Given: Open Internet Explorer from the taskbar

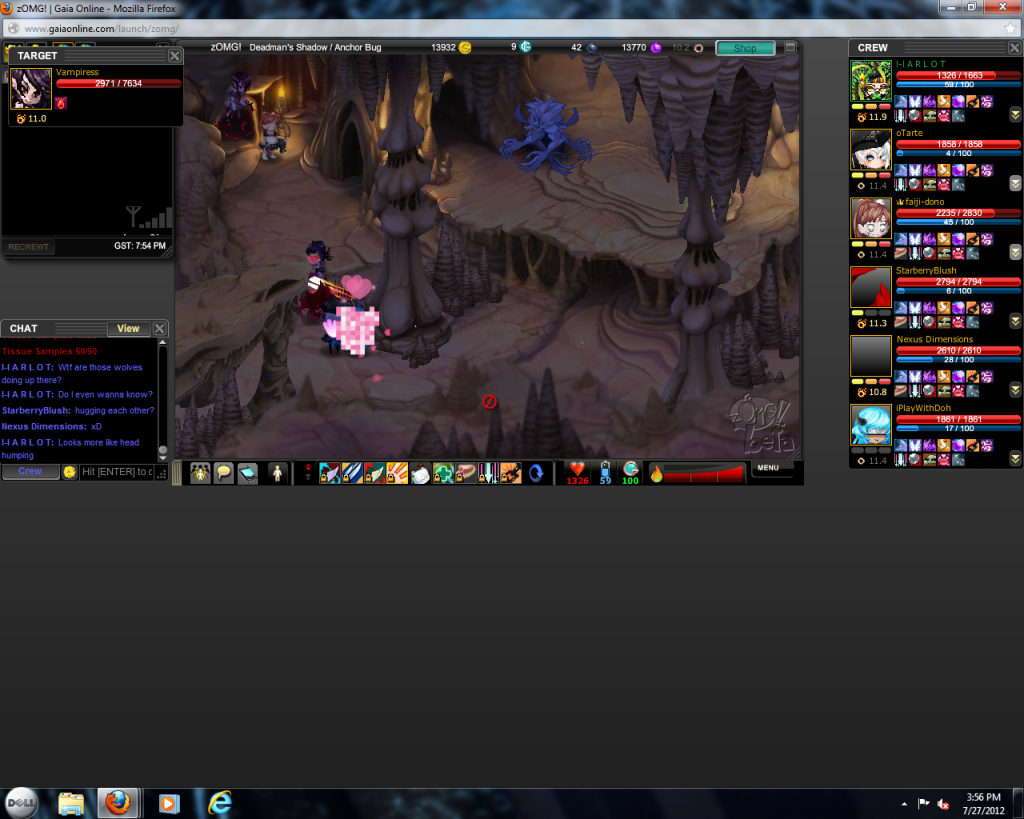Looking at the screenshot, I should point(220,803).
